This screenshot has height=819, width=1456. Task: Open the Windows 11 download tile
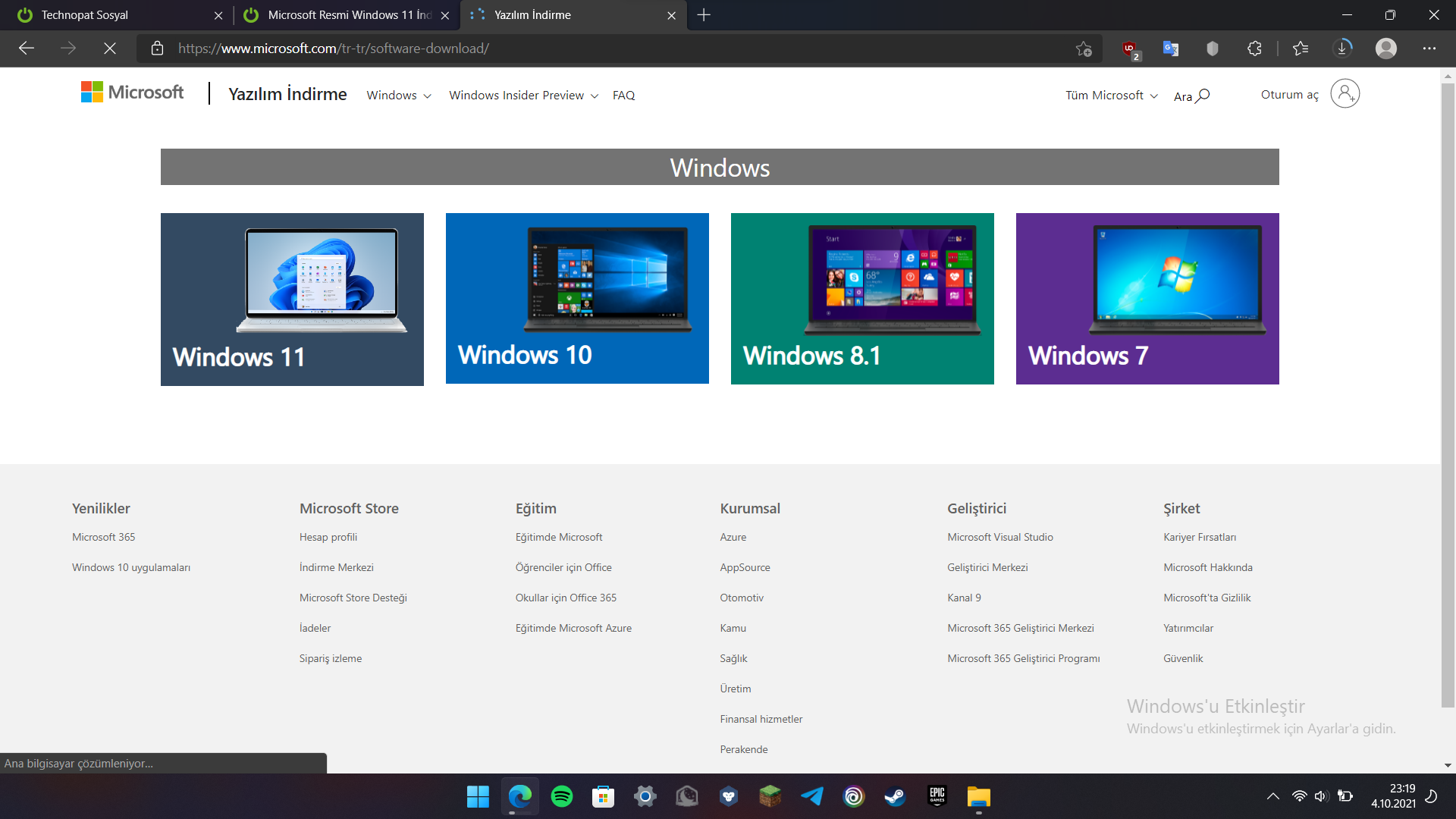[292, 300]
